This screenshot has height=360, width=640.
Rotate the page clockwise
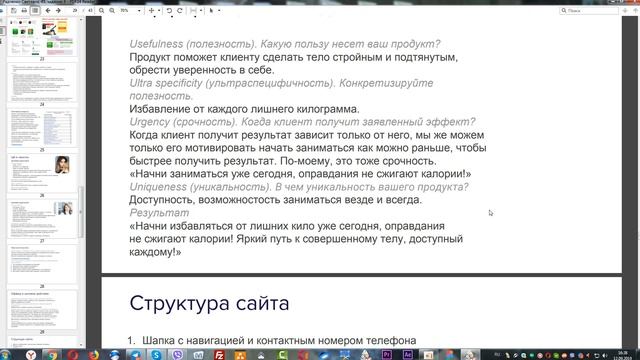coord(179,11)
